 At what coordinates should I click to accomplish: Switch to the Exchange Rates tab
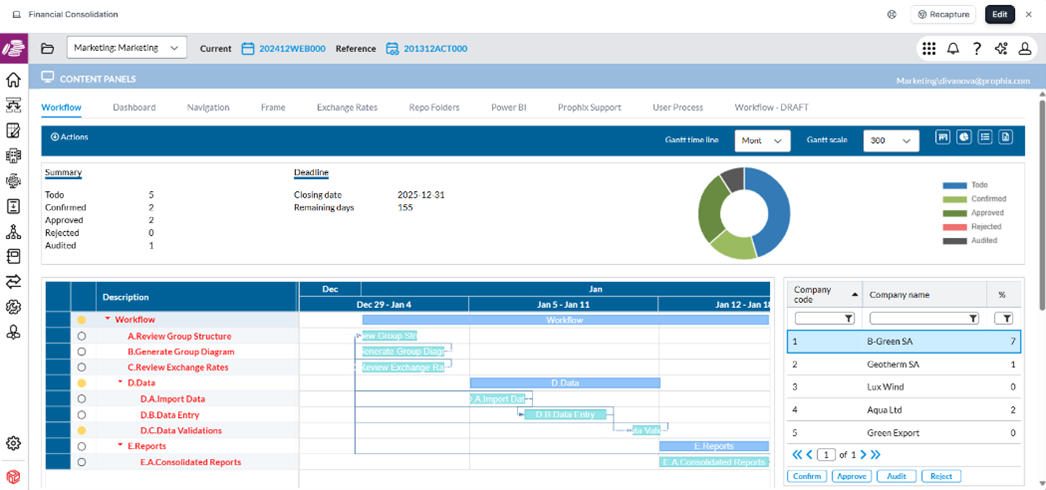pyautogui.click(x=347, y=107)
